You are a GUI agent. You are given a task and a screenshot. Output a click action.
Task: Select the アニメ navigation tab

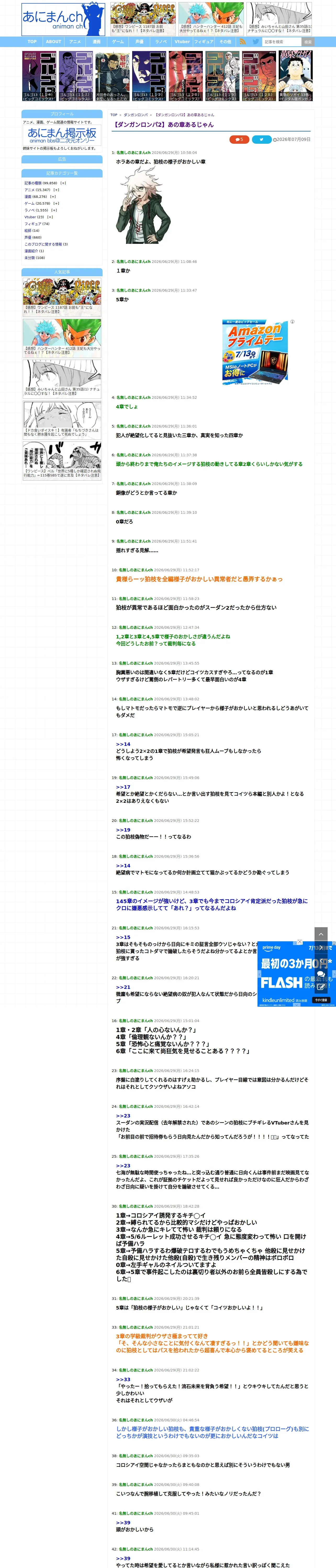(x=75, y=42)
